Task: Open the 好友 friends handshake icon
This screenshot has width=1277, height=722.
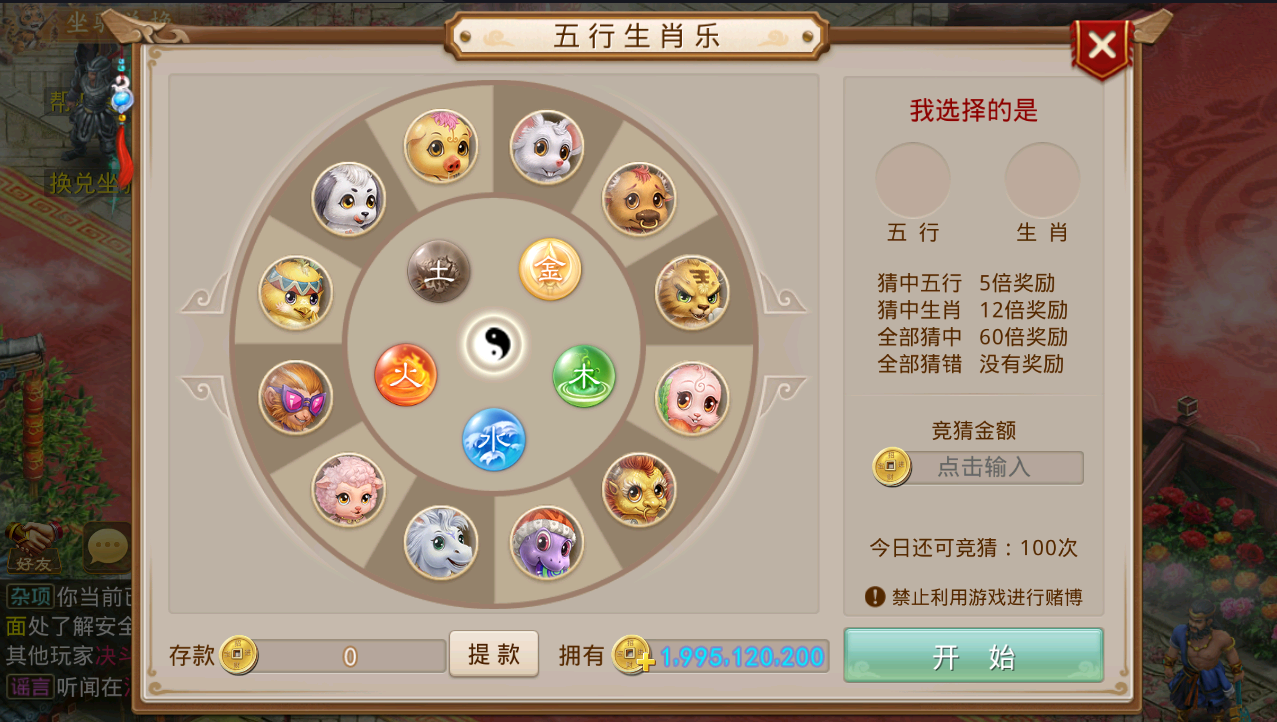Action: pos(32,547)
